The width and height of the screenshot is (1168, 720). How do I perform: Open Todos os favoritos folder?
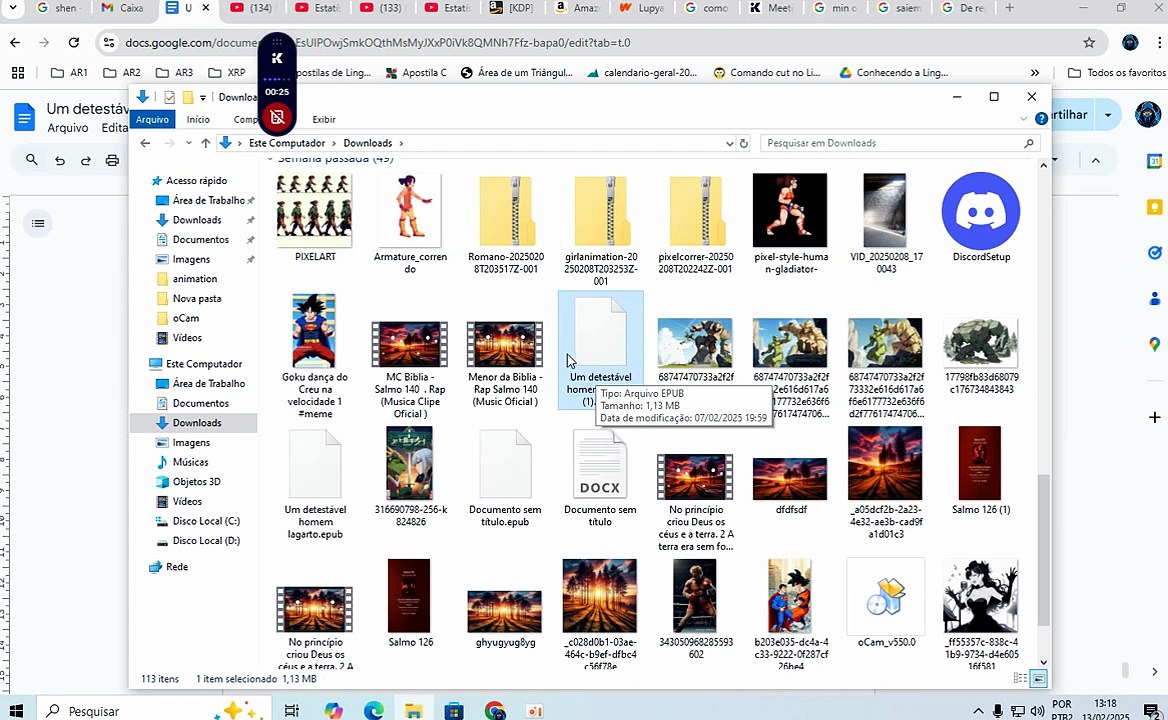[x=1117, y=72]
